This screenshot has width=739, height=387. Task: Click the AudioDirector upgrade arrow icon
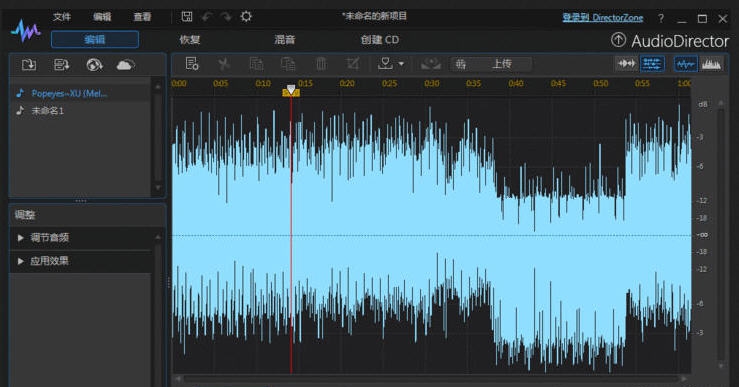coord(618,40)
